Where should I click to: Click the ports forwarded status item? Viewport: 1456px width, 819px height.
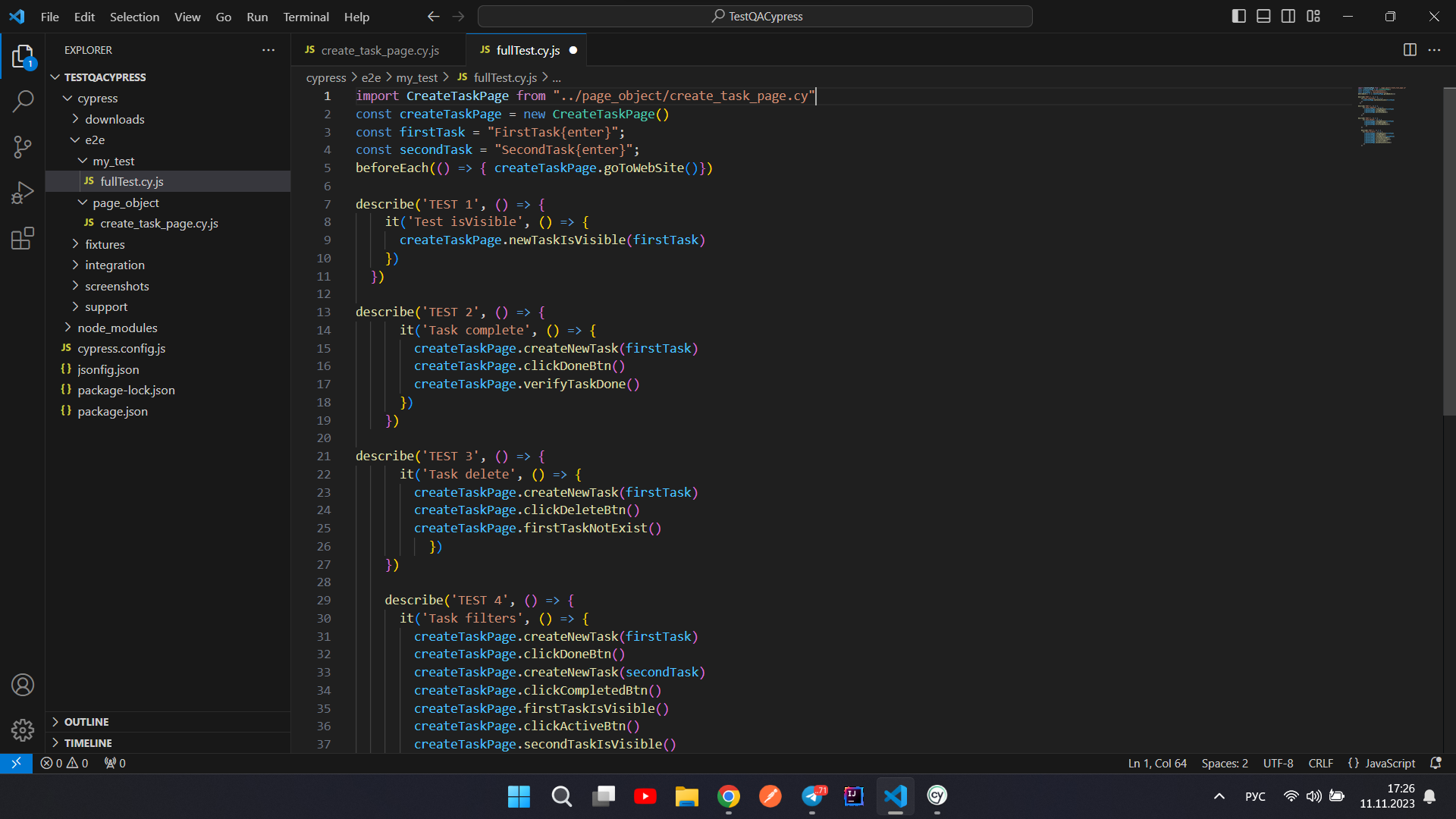tap(115, 763)
